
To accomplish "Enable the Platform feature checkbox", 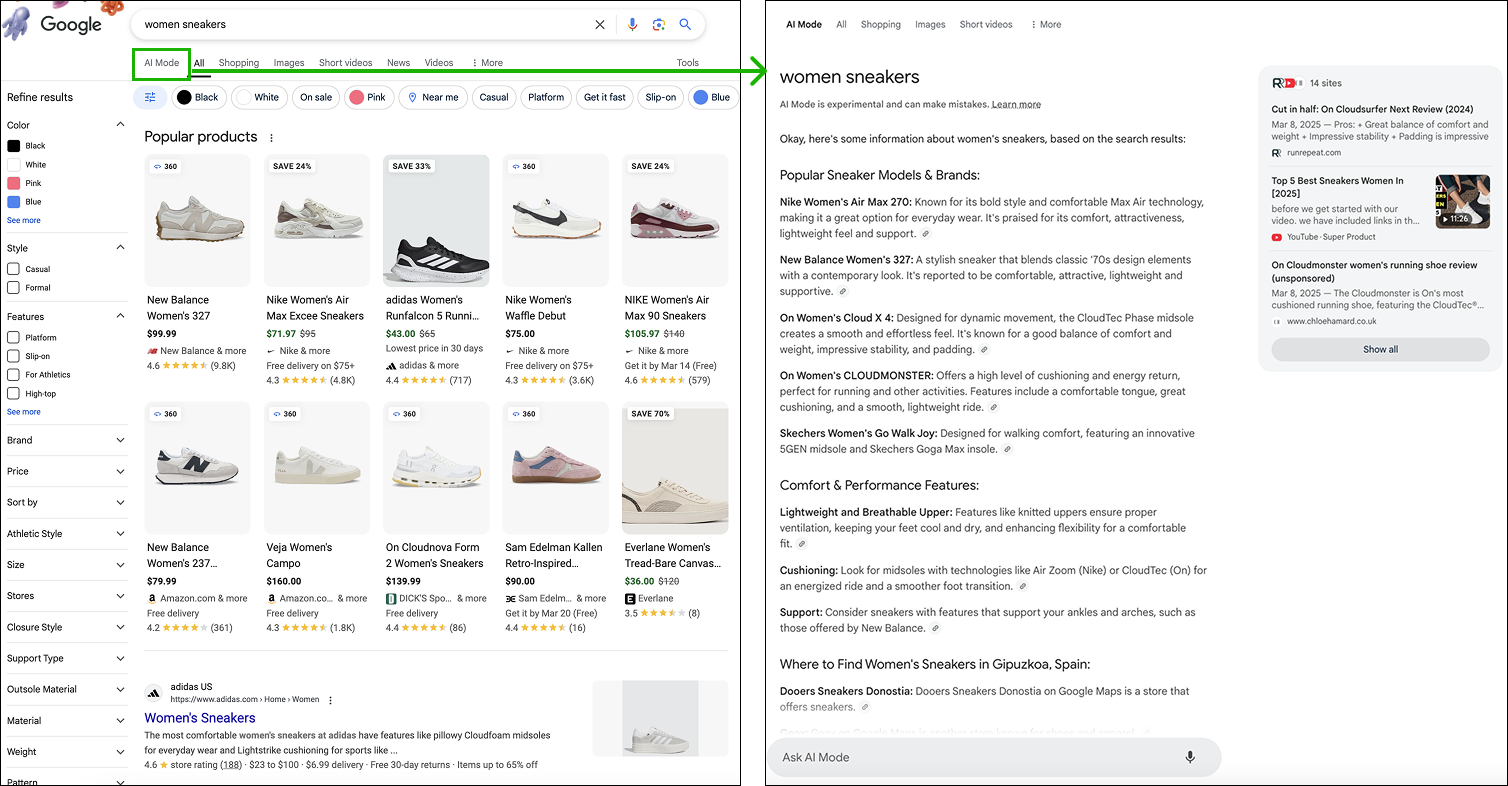I will click(x=13, y=338).
